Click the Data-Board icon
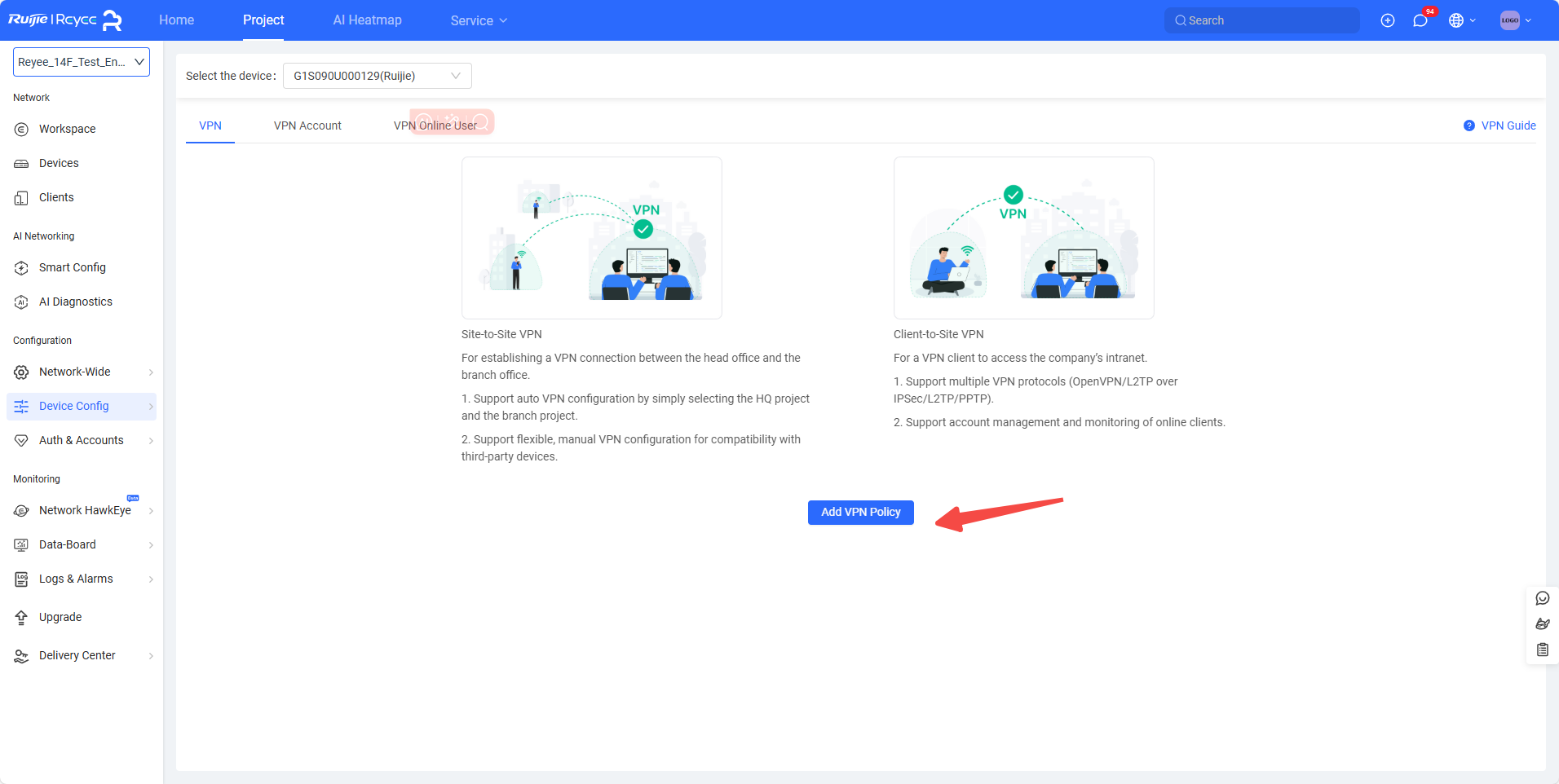1559x784 pixels. pyautogui.click(x=22, y=544)
